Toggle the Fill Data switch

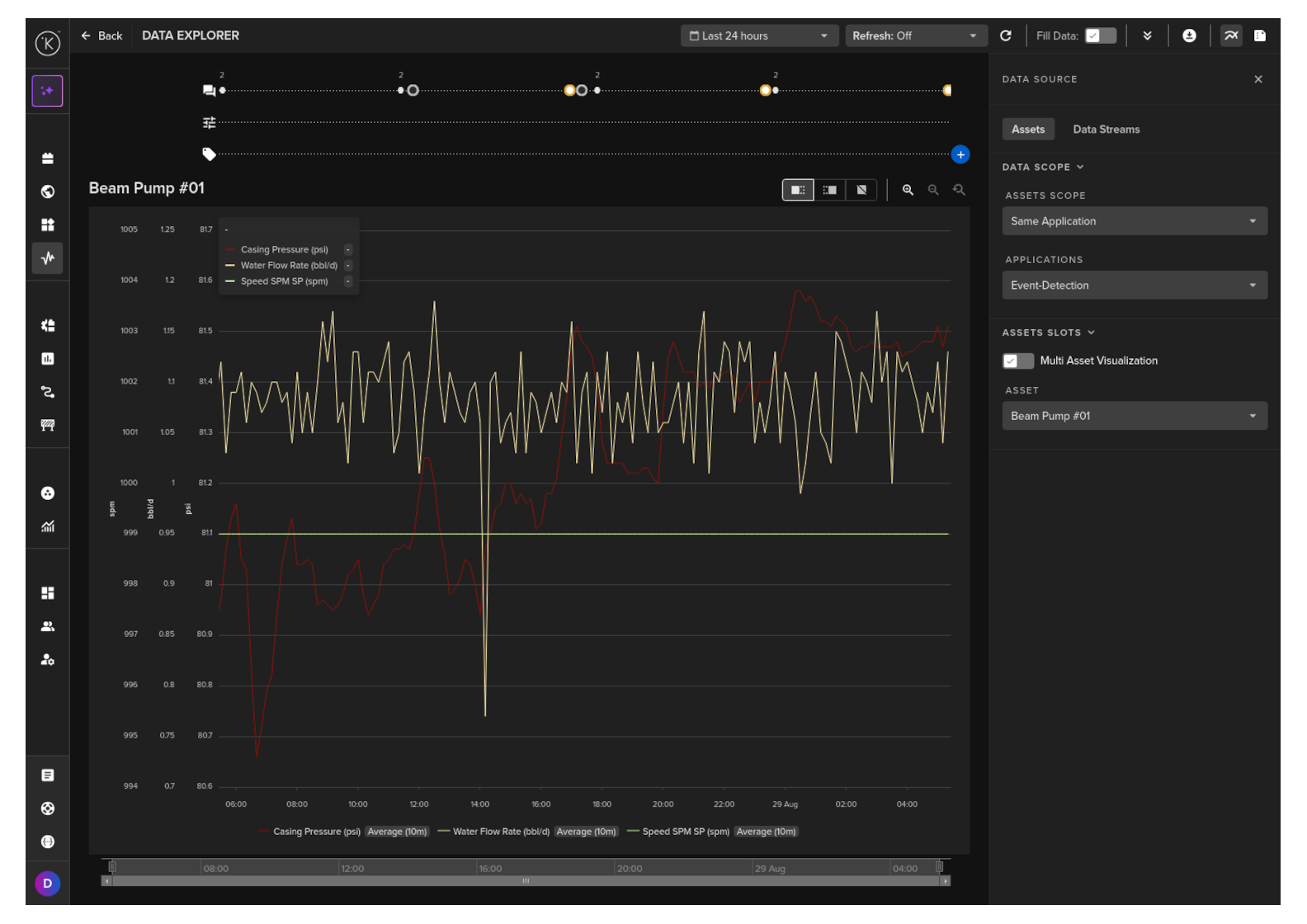click(1101, 35)
